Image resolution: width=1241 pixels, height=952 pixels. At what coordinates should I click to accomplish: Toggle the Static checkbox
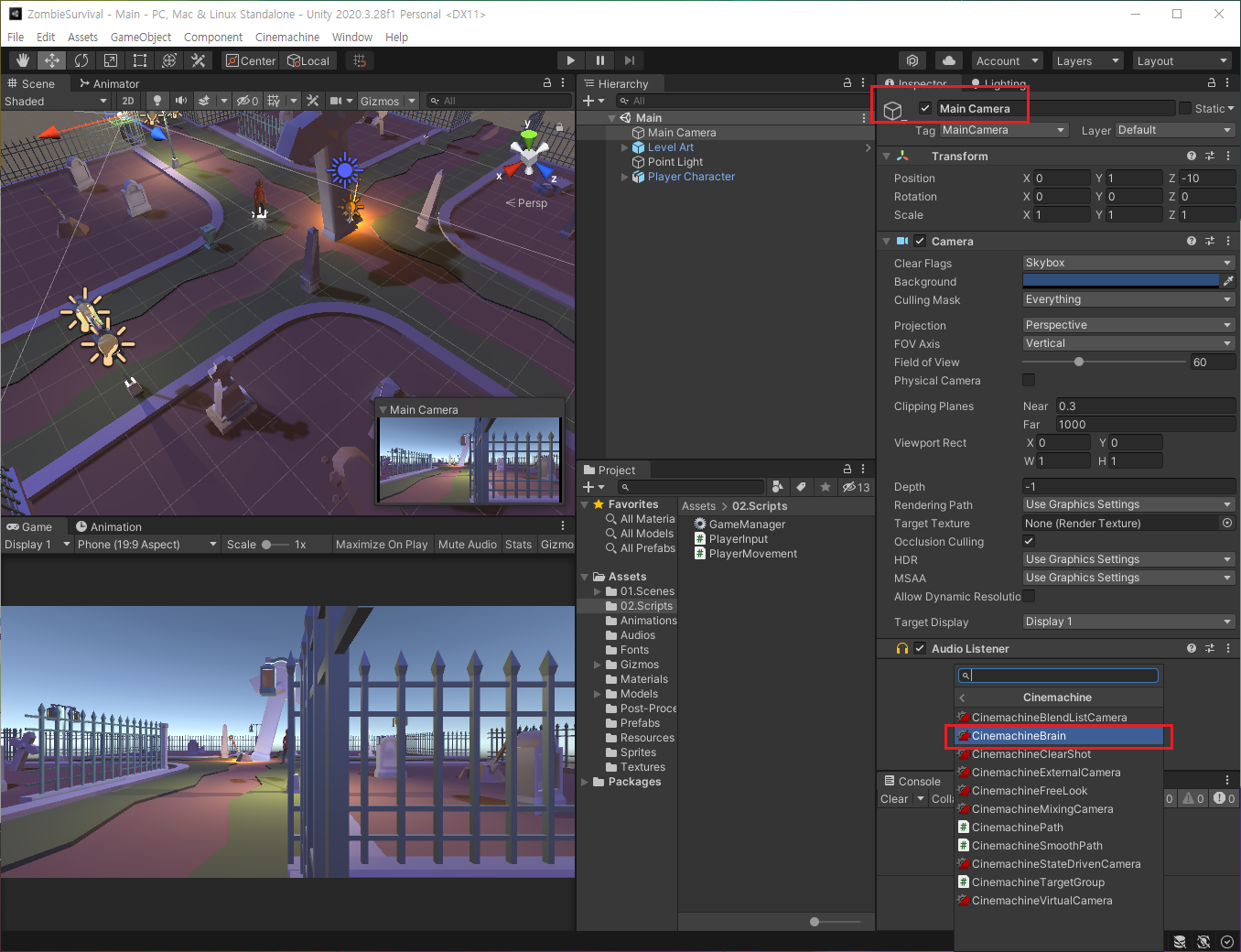tap(1185, 108)
